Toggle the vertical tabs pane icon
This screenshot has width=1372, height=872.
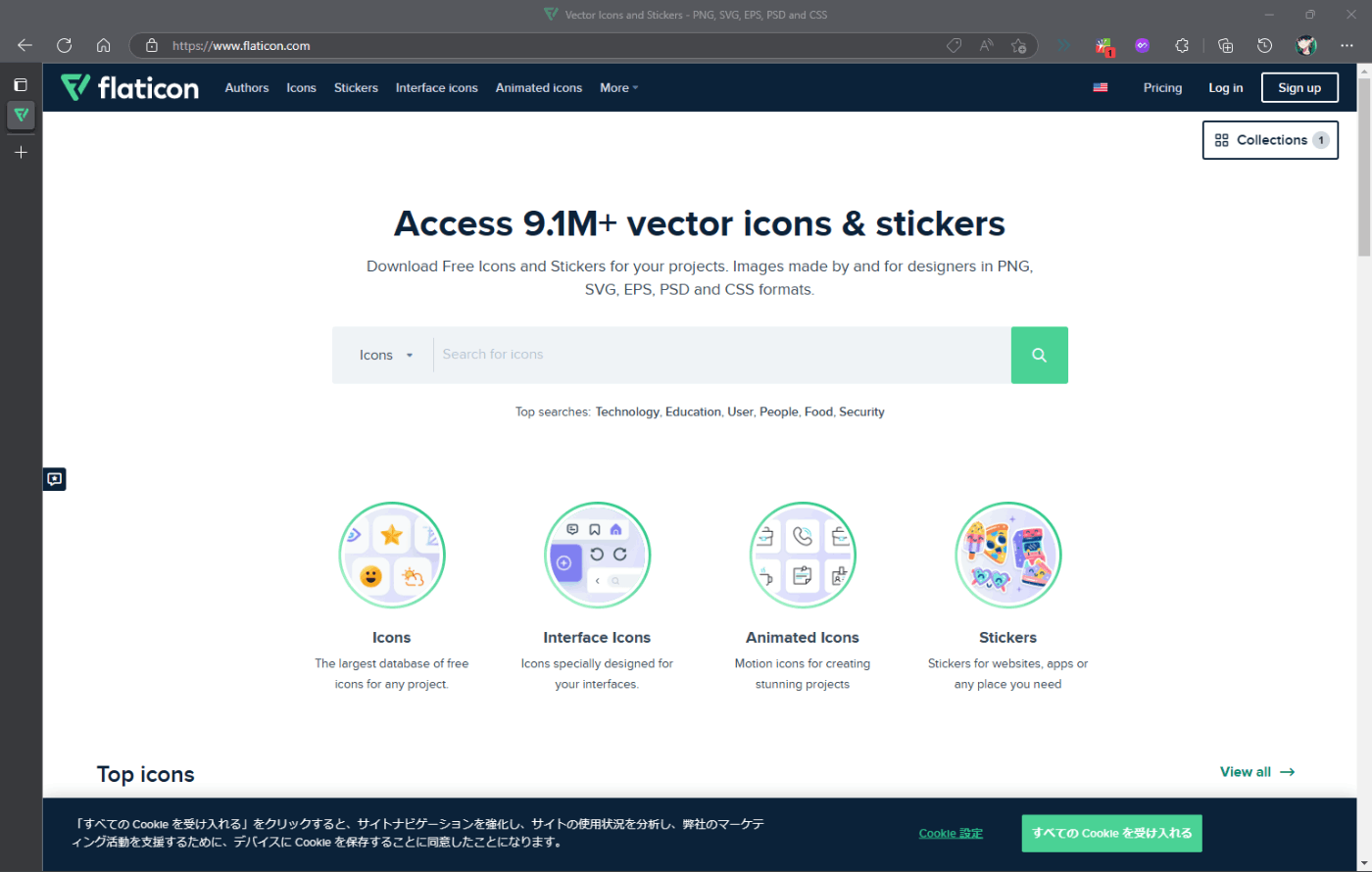click(21, 85)
